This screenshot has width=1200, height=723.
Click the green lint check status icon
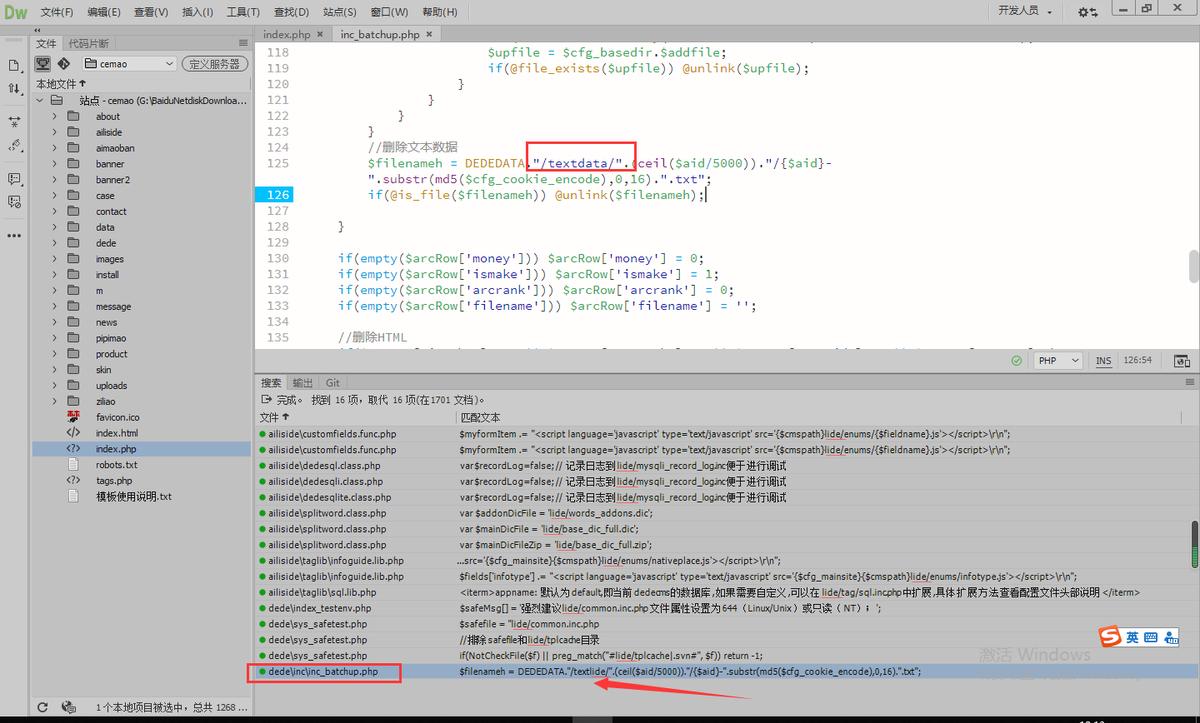tap(1017, 361)
